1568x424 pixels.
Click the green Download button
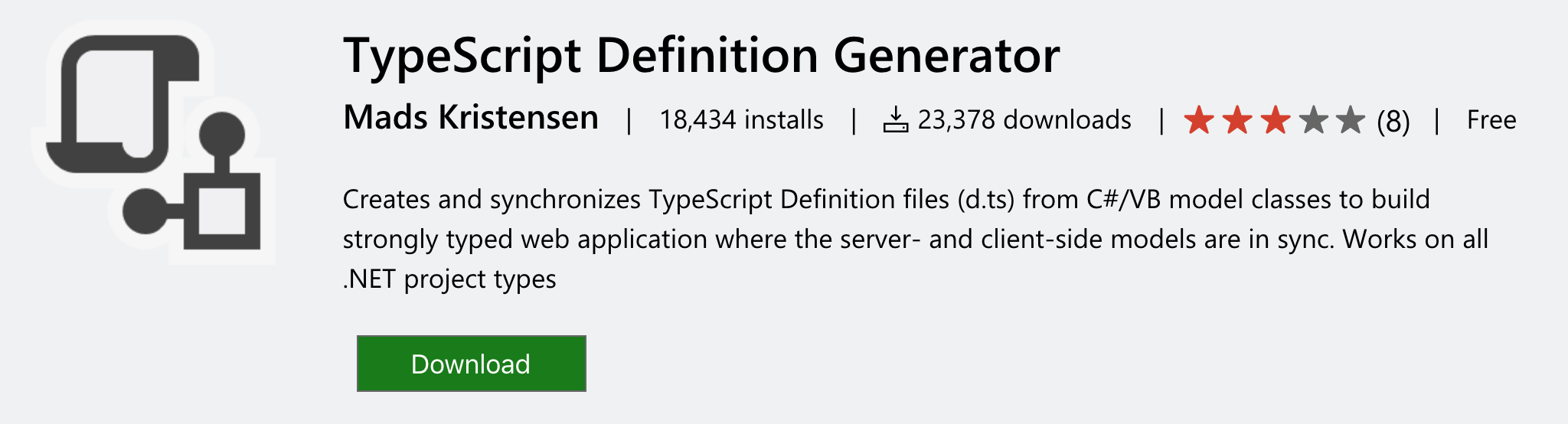[x=471, y=364]
